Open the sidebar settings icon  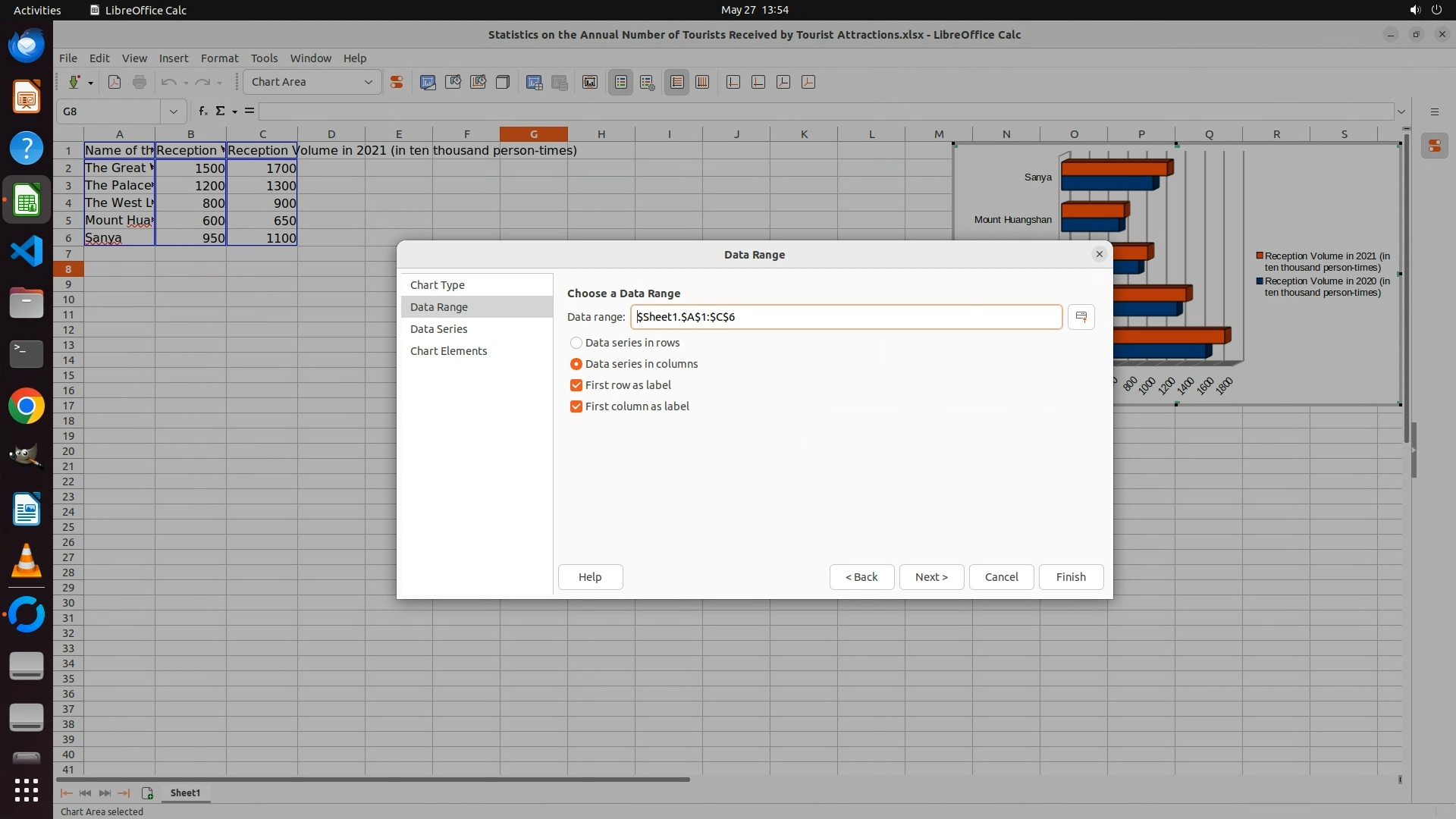pos(1434,111)
